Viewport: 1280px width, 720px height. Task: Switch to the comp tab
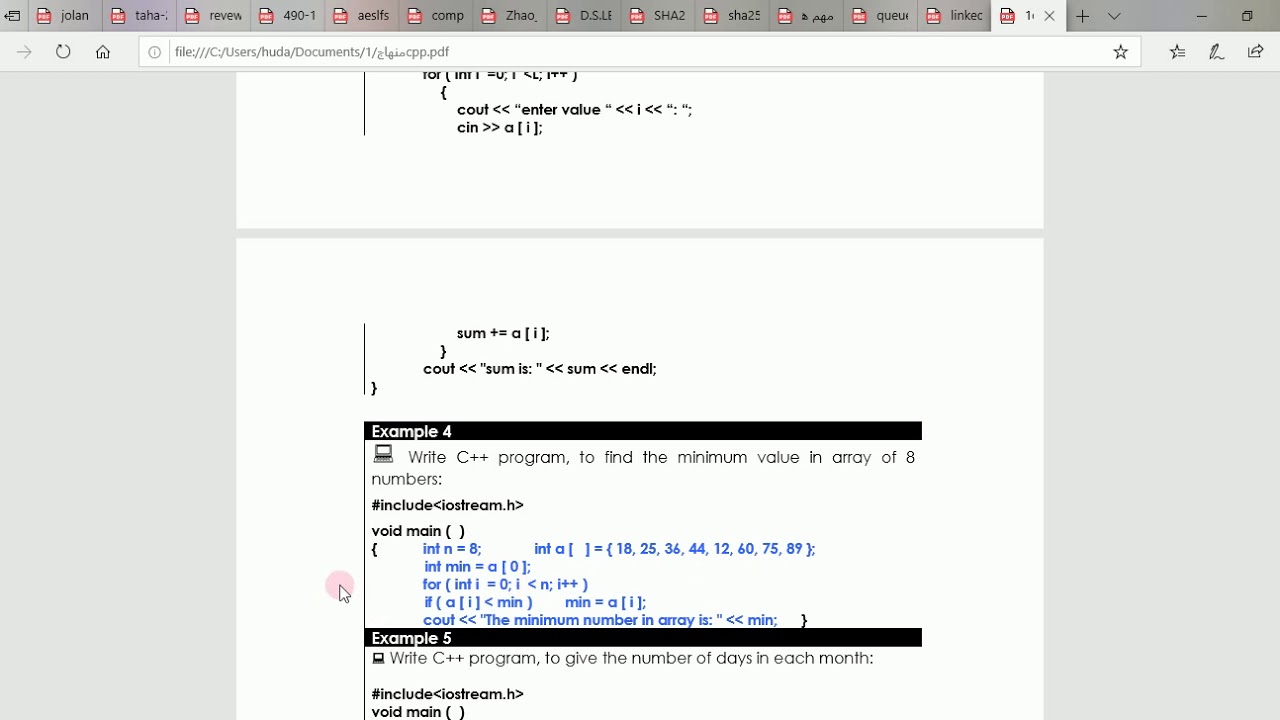pyautogui.click(x=436, y=16)
